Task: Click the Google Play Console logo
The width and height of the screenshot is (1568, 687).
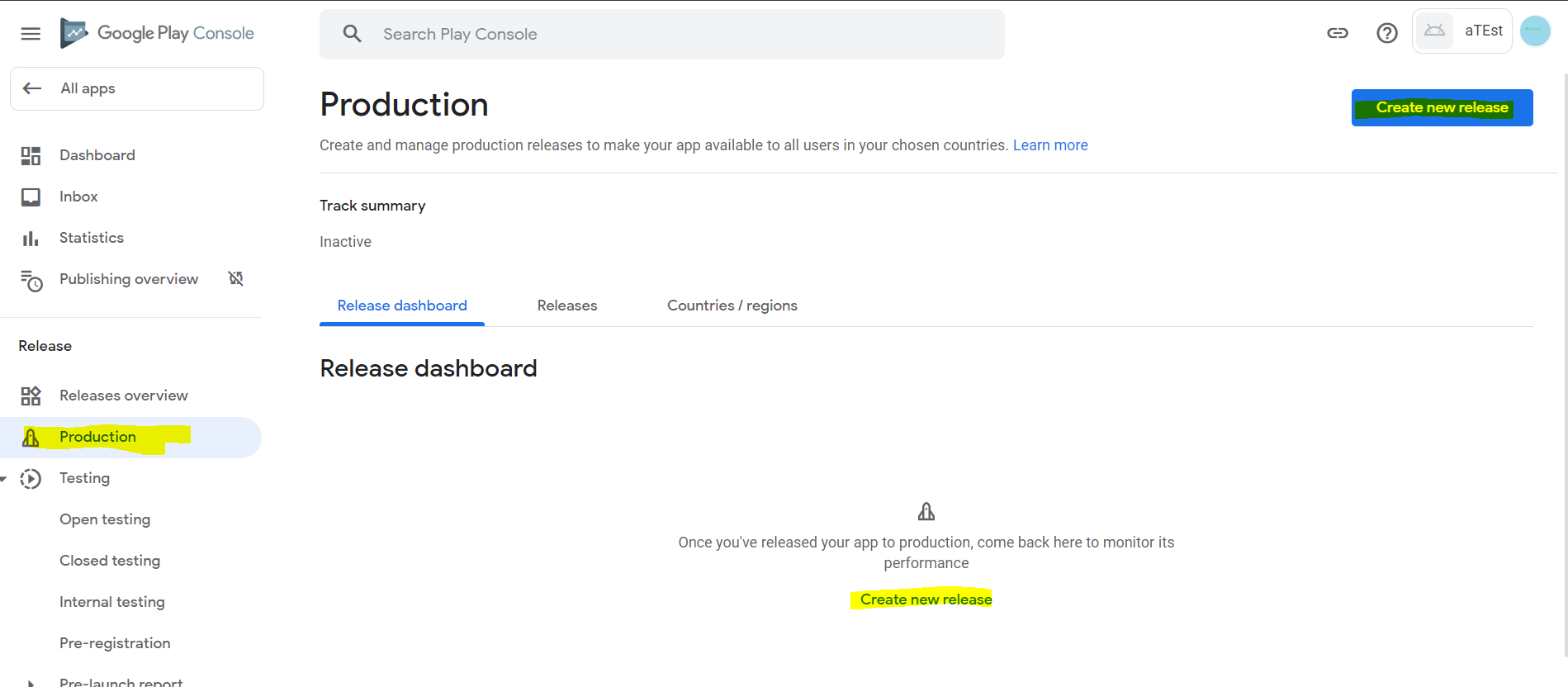Action: tap(157, 33)
